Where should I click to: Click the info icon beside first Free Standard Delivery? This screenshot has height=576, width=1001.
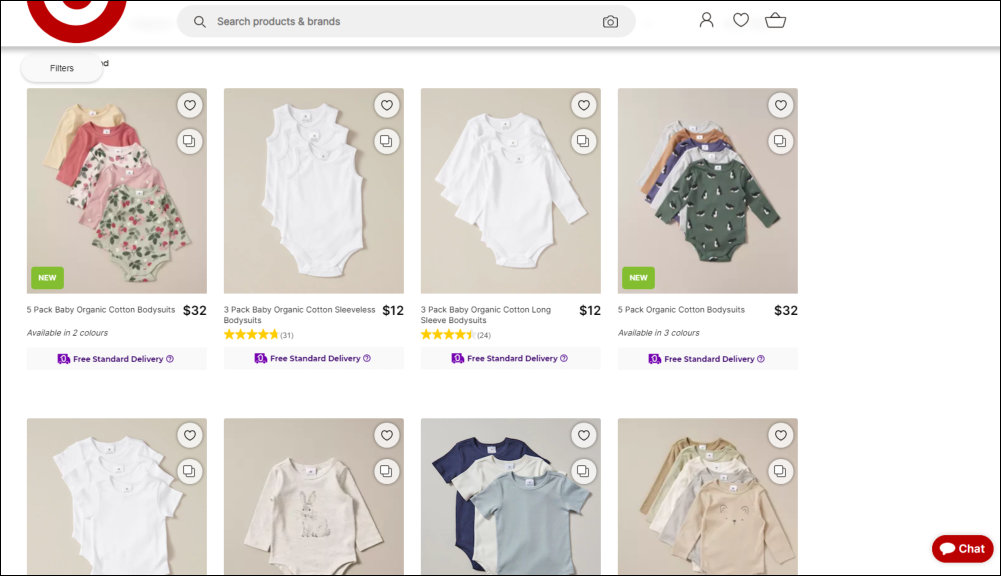(170, 359)
